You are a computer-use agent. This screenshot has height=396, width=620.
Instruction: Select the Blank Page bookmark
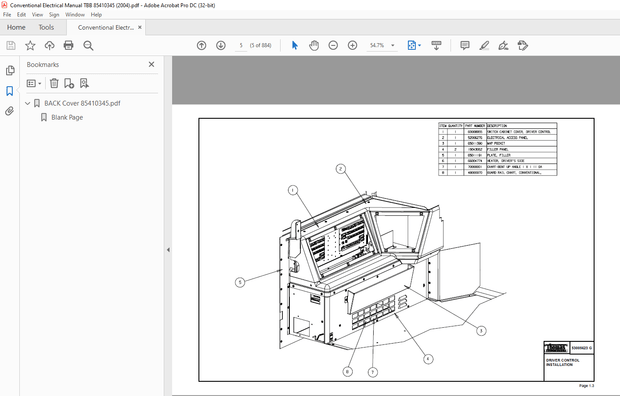tap(67, 117)
